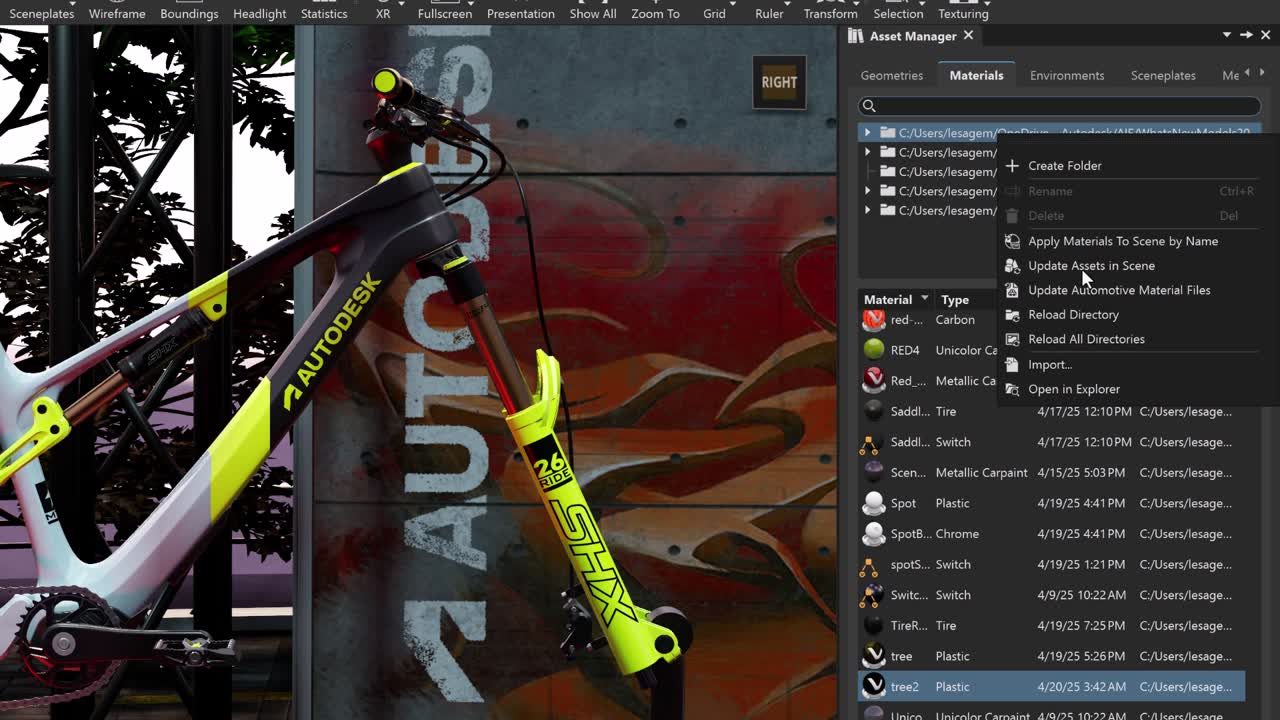Screen dimensions: 1280x720
Task: Select the Saddl Tire material sphere icon
Action: 874,411
